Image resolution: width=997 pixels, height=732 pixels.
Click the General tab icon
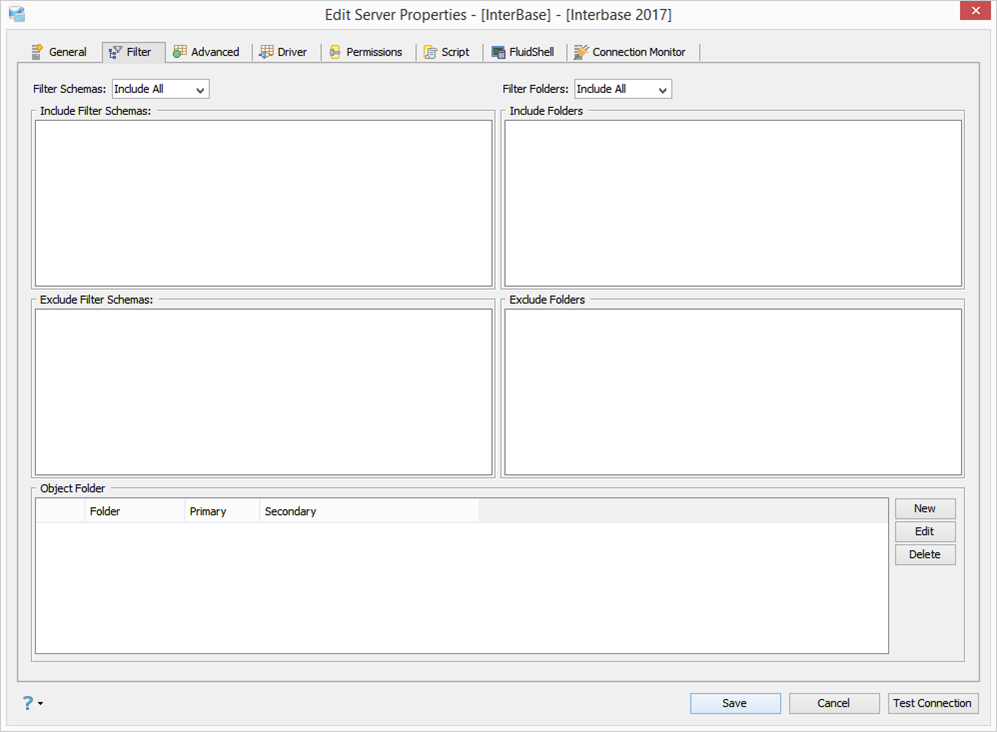click(38, 52)
